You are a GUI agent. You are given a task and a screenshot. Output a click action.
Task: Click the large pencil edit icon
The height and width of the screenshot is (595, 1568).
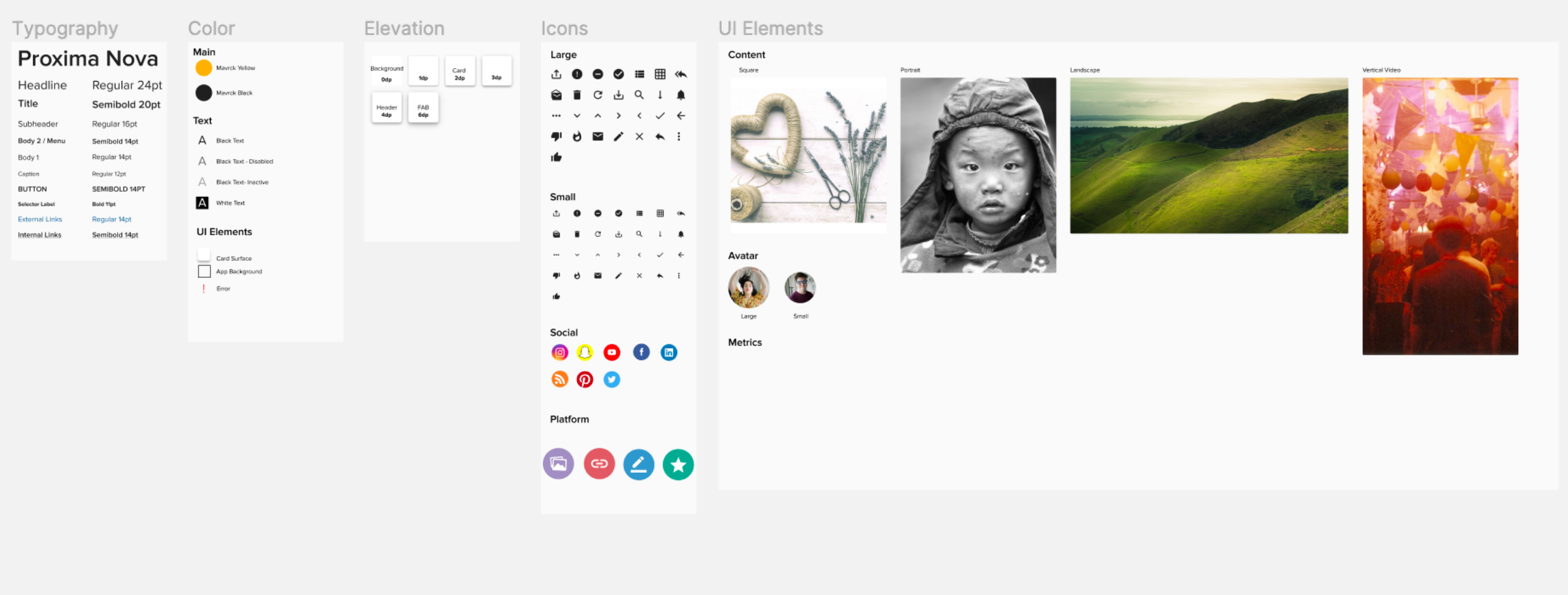618,136
